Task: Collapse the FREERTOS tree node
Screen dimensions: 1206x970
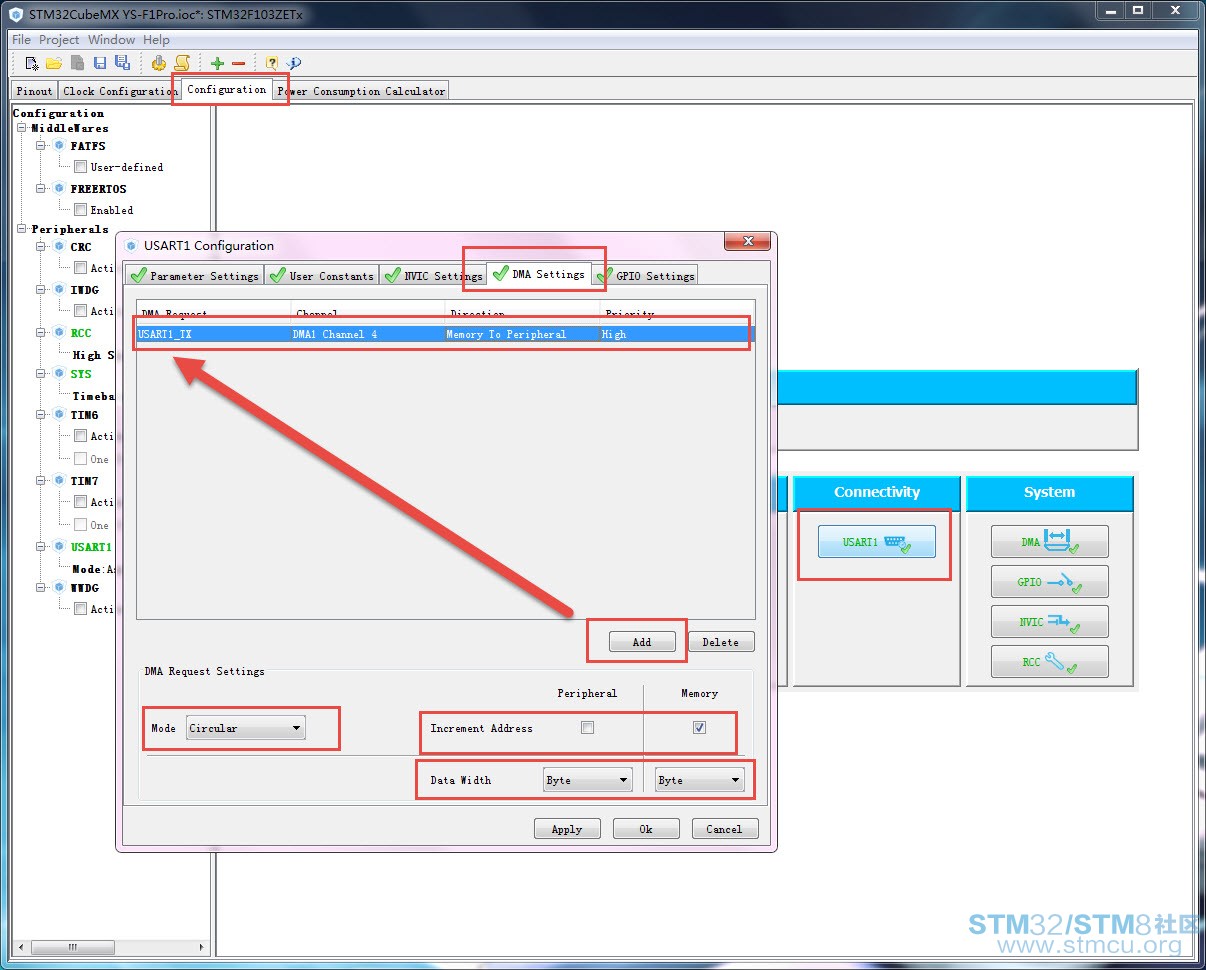Action: (x=42, y=189)
